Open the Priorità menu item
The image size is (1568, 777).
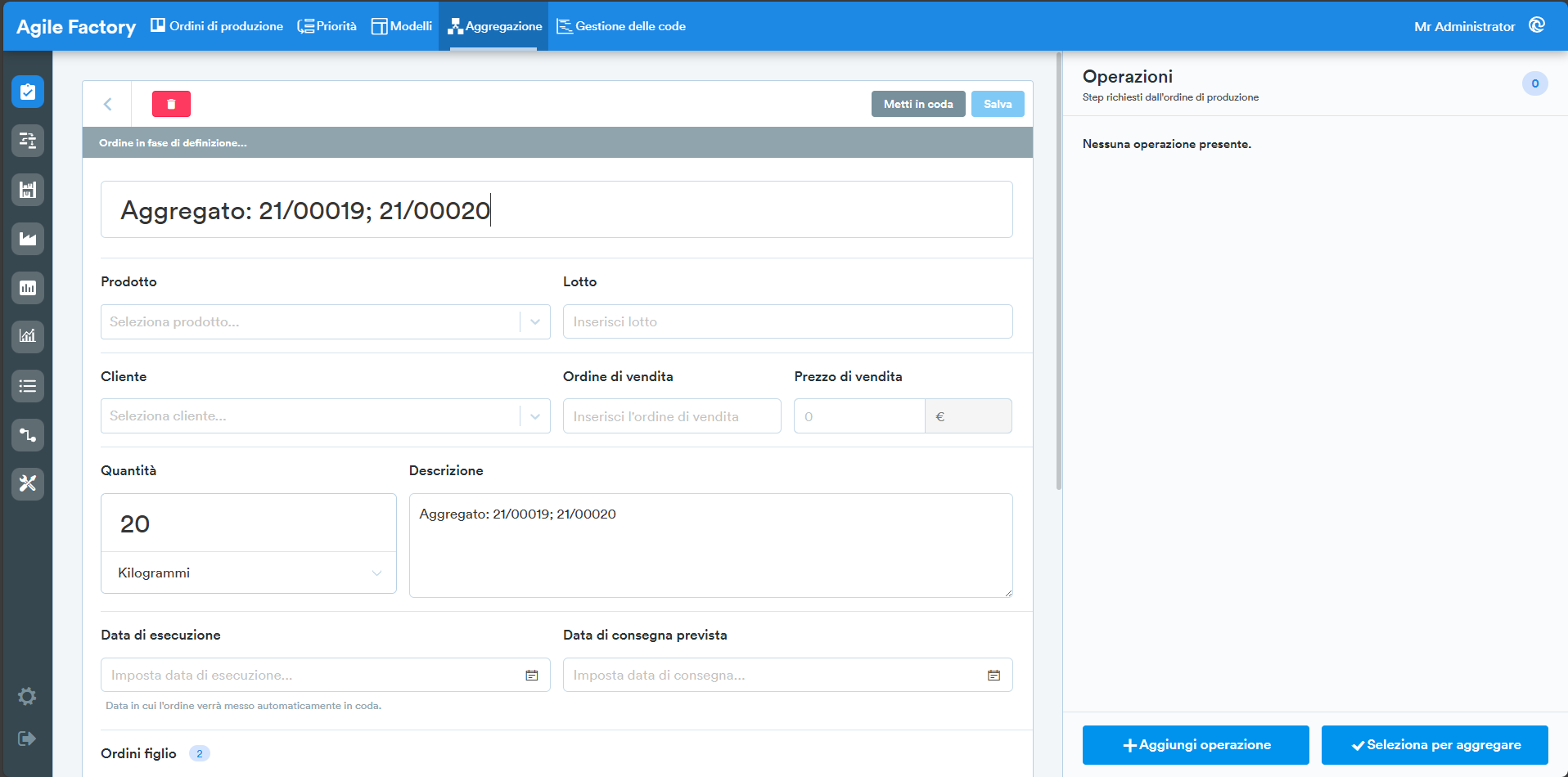point(327,26)
